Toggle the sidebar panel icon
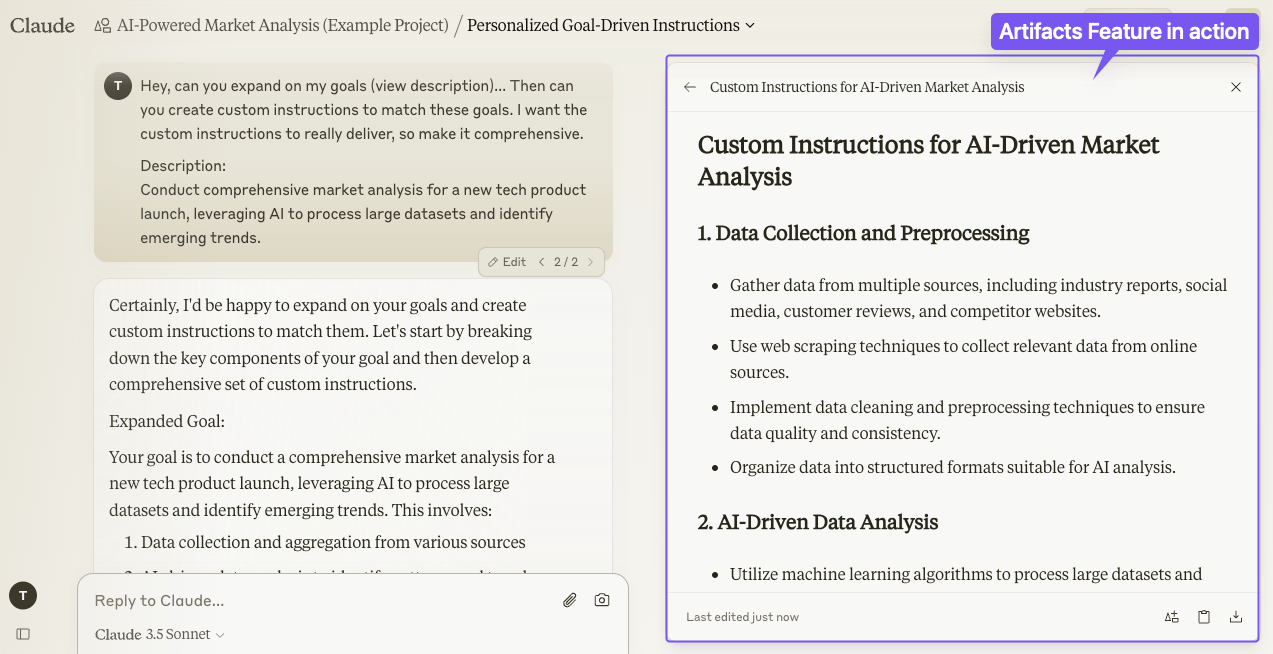 tap(23, 634)
